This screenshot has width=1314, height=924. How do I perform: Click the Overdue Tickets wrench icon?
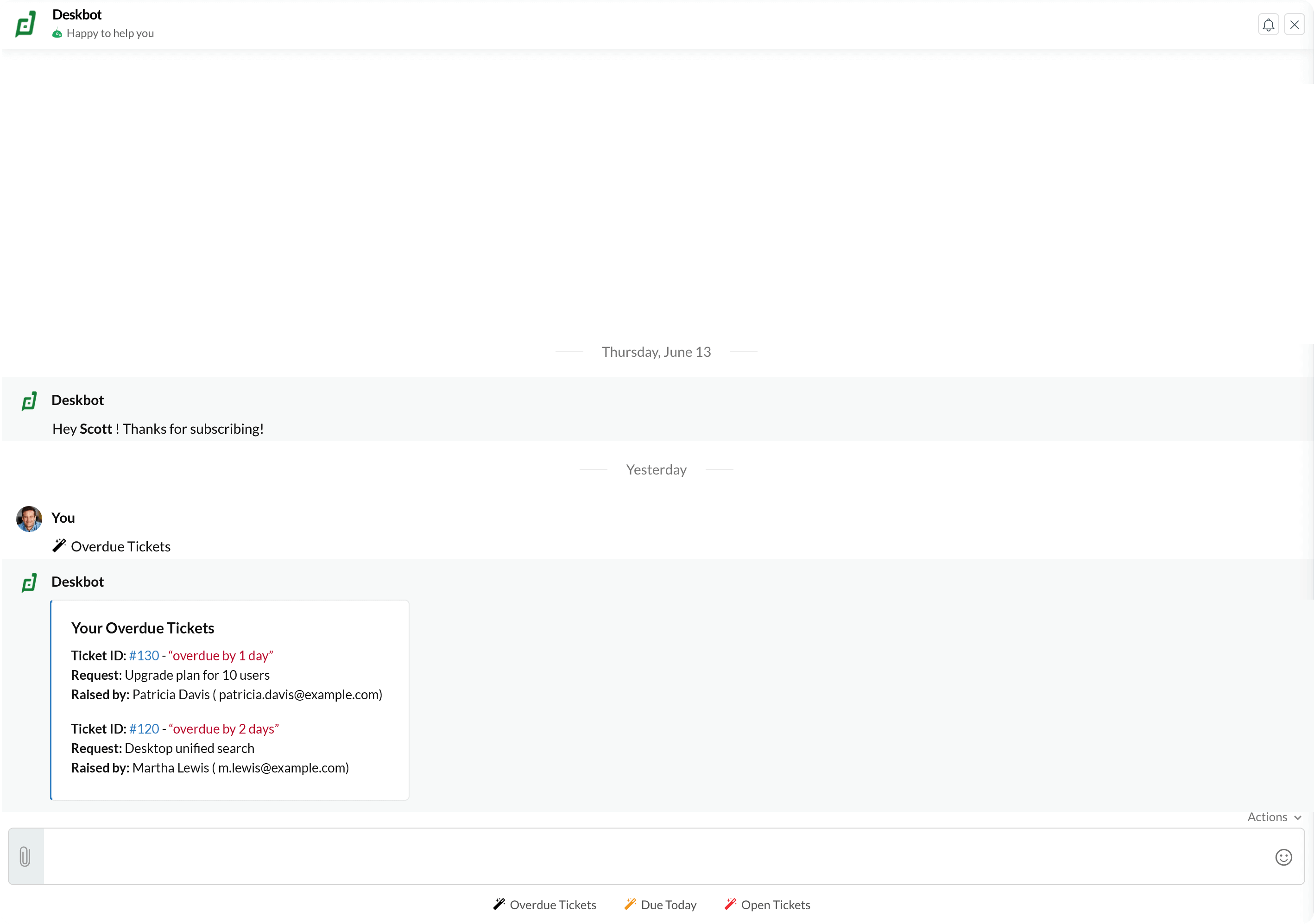(498, 905)
